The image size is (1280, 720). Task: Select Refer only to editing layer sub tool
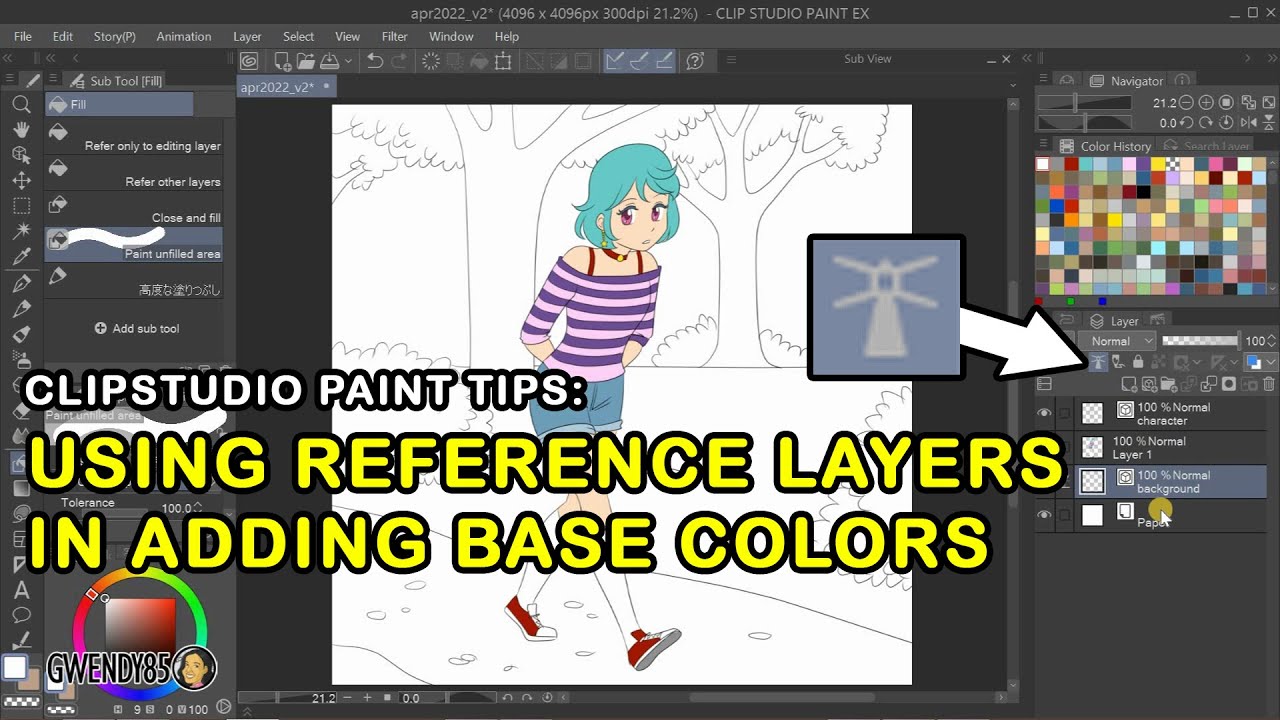point(134,138)
